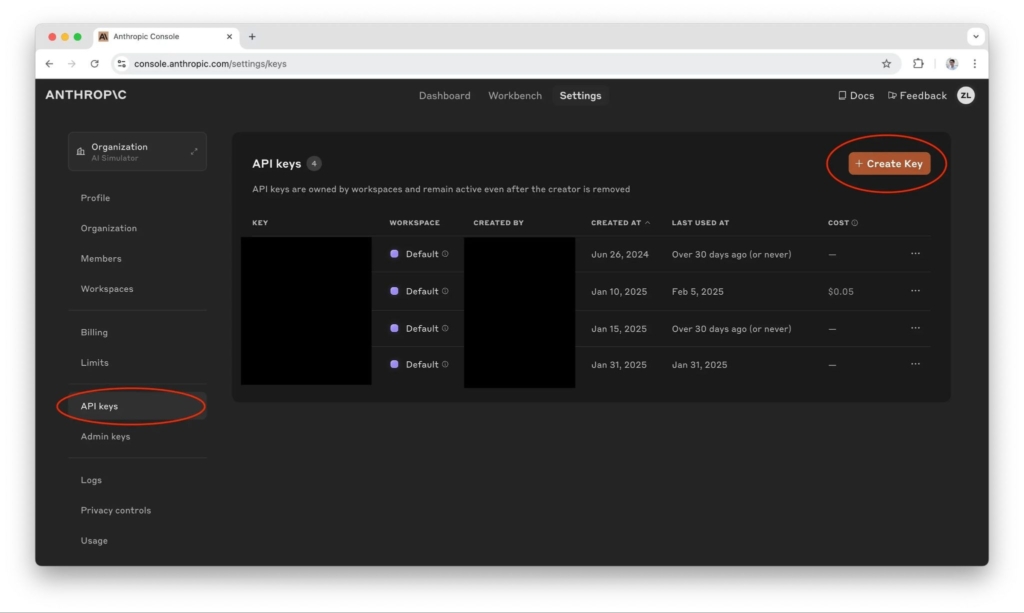Open Profile settings in sidebar

95,198
